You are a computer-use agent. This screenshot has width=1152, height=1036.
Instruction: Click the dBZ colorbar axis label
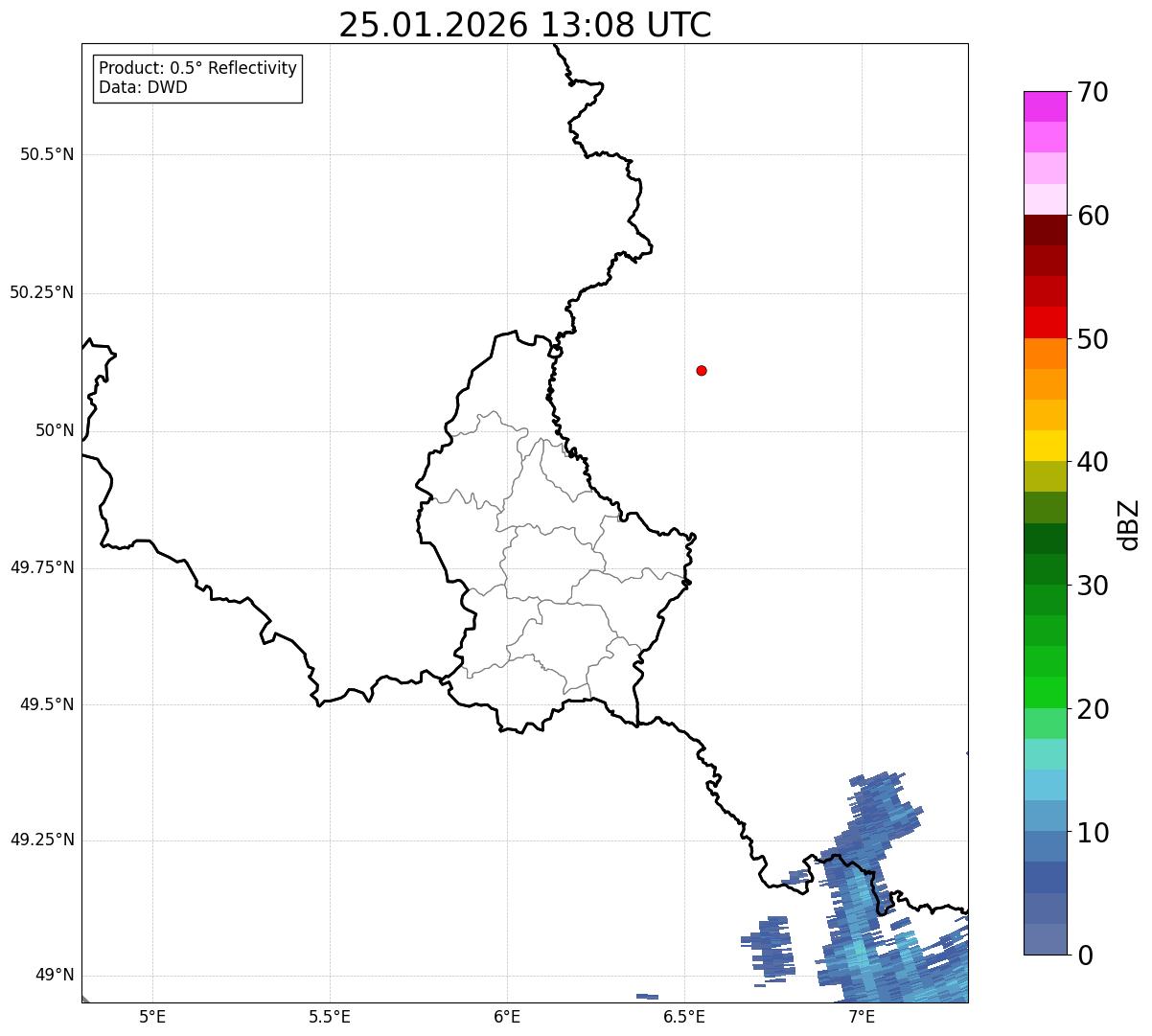click(x=1129, y=524)
